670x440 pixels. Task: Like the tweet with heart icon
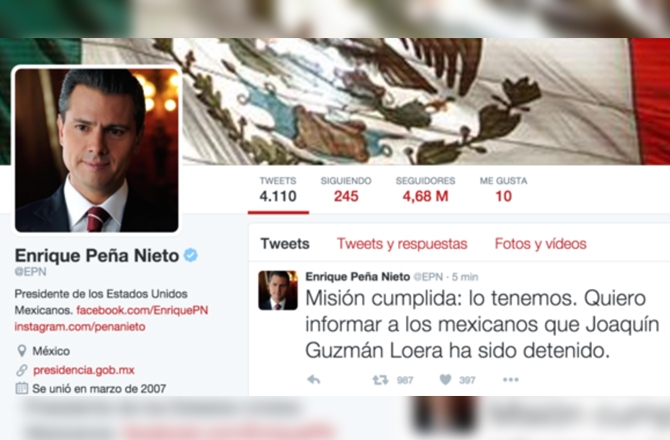pos(445,379)
